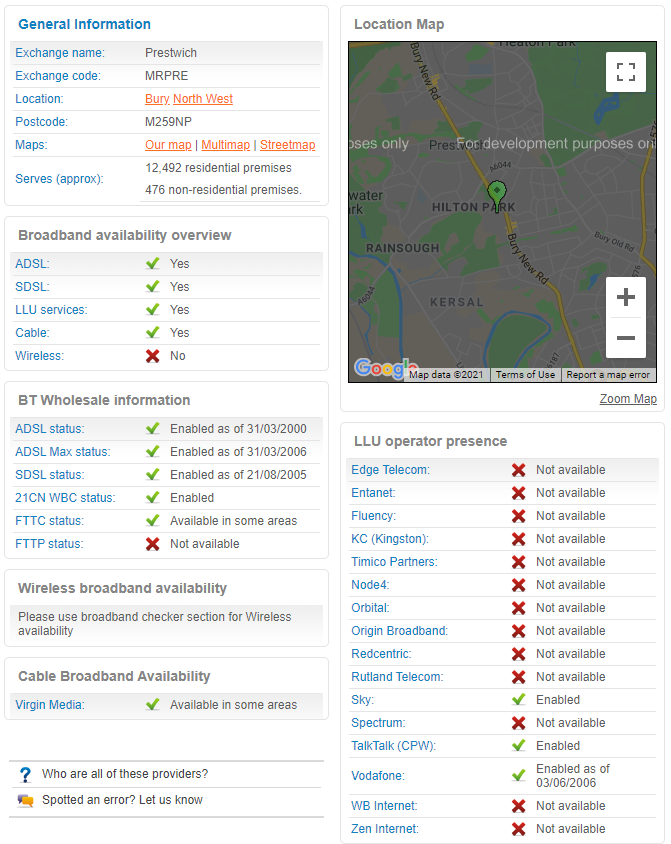The height and width of the screenshot is (844, 671).
Task: Click the 'LLU operator presence' heading
Action: coord(430,441)
